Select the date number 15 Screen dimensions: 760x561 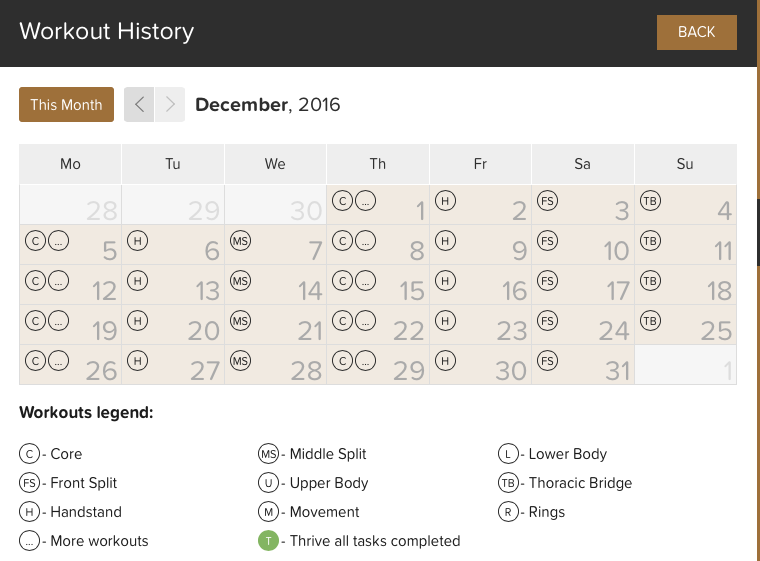[412, 291]
